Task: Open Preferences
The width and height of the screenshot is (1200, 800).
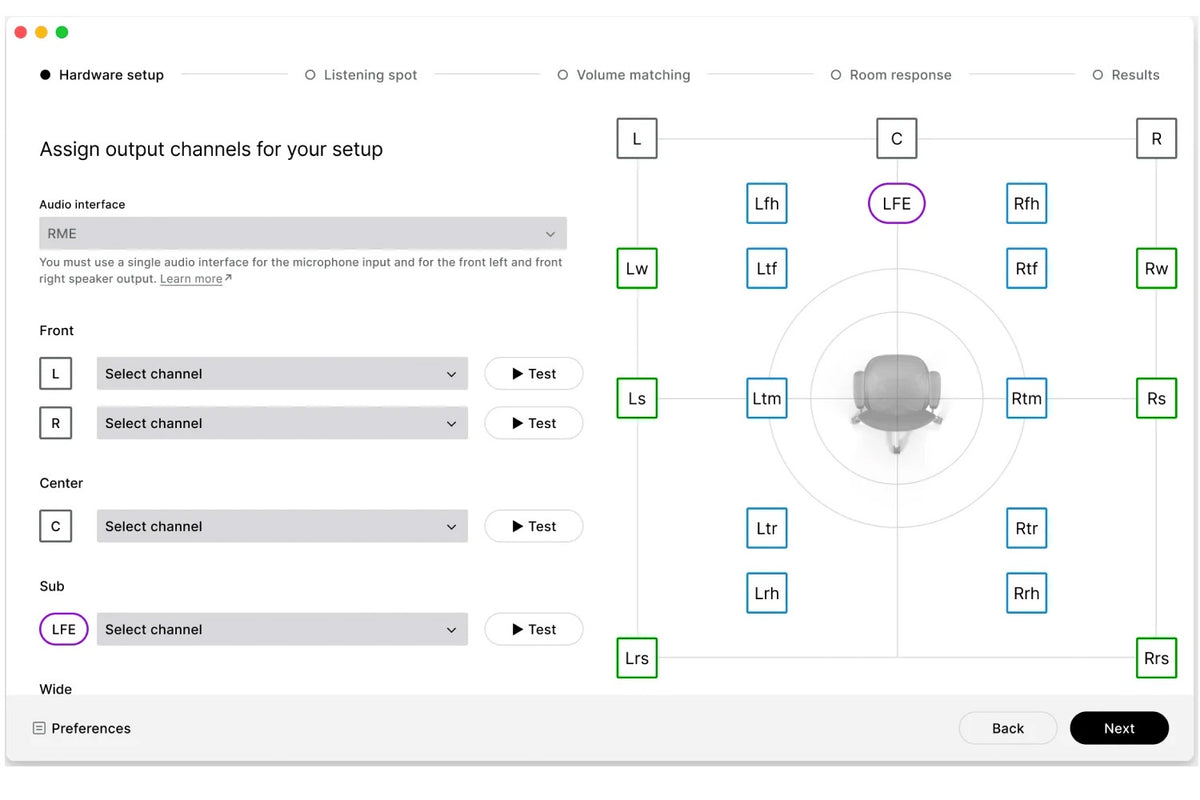Action: (x=82, y=729)
